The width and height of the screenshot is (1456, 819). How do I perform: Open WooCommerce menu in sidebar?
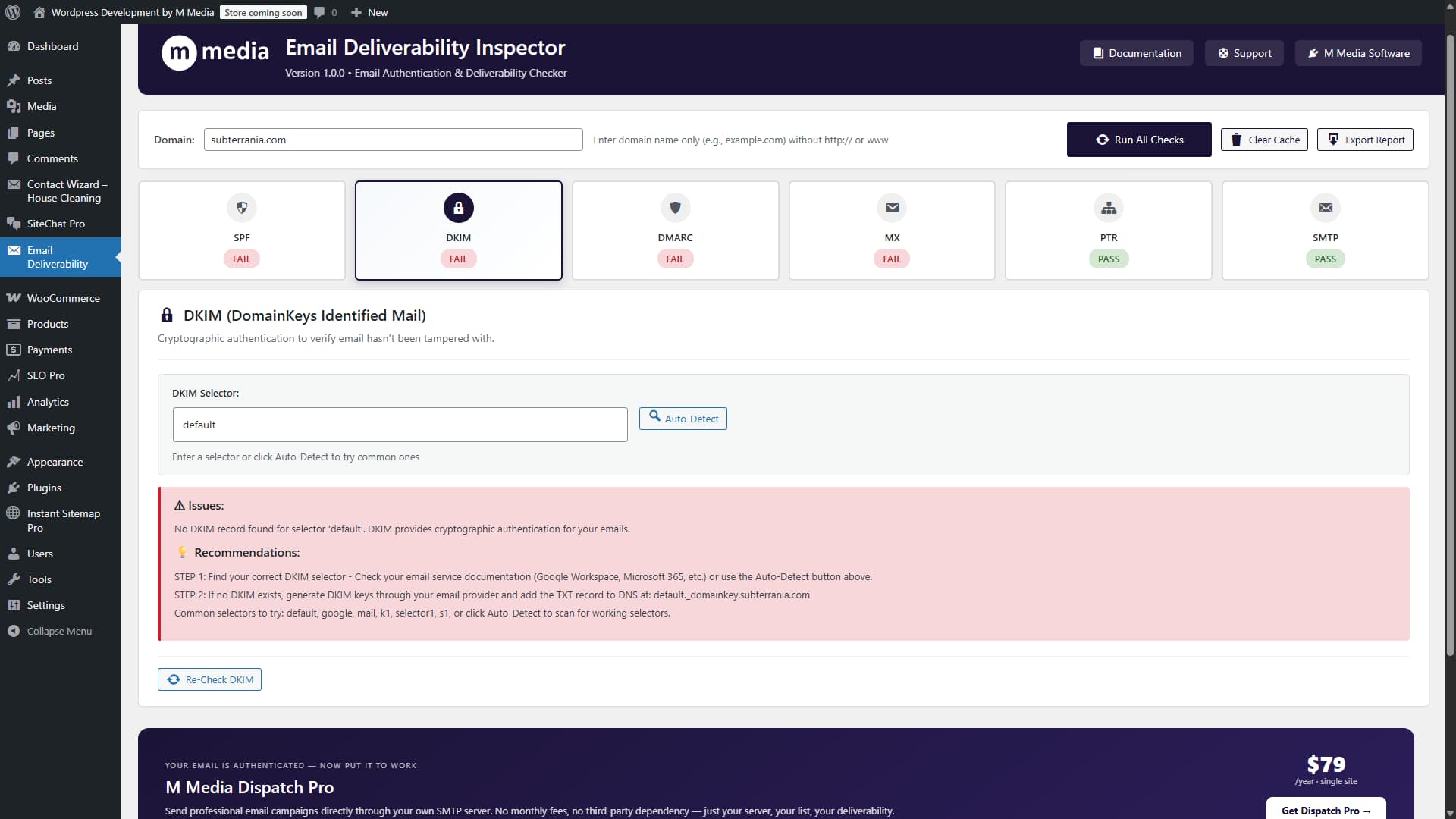[63, 298]
